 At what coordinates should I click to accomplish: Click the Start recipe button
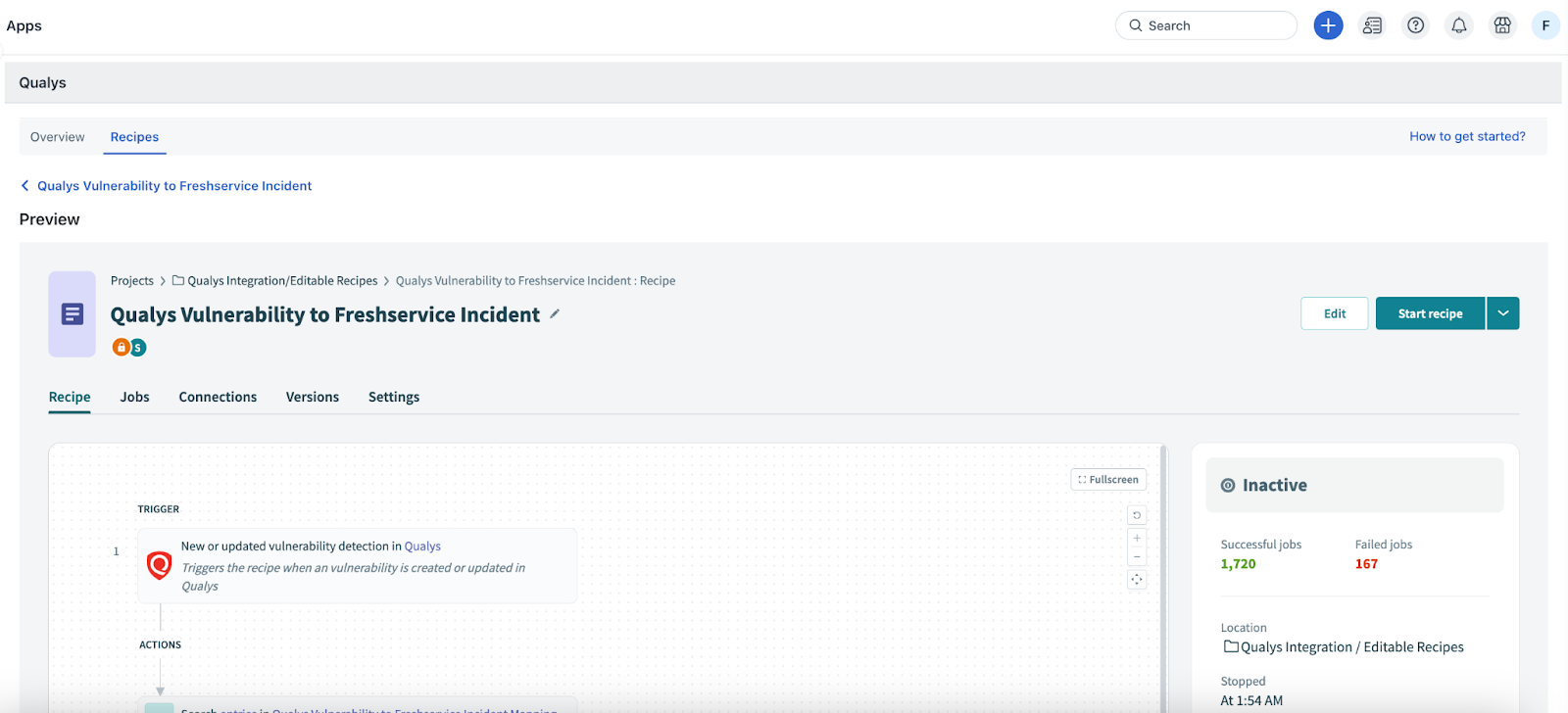point(1430,313)
